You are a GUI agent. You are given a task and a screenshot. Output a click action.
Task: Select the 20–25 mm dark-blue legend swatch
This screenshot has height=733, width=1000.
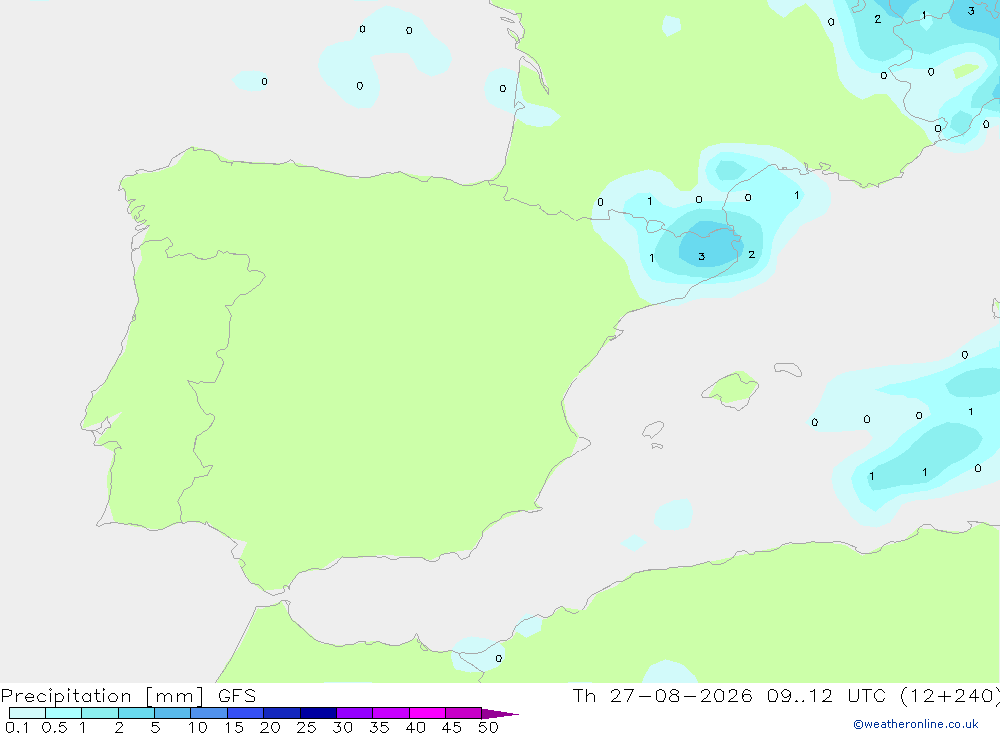282,713
